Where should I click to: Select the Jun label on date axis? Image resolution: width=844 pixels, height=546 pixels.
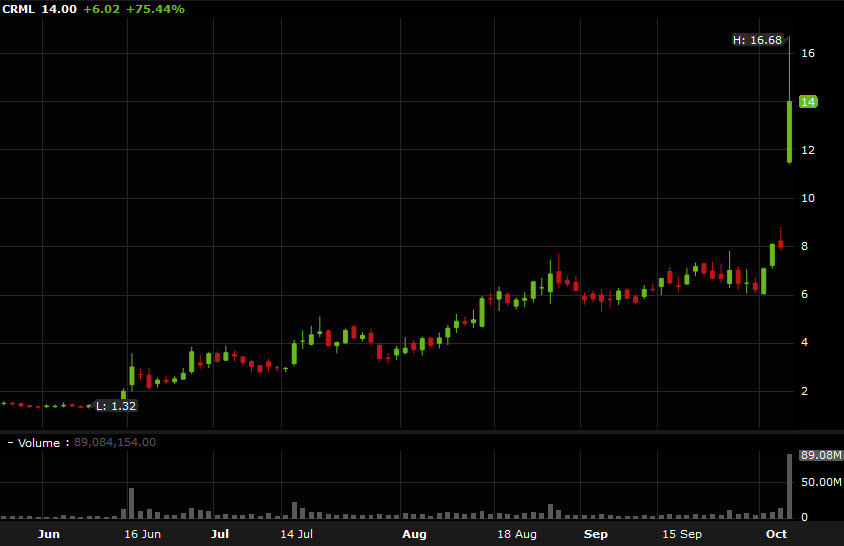(x=49, y=534)
